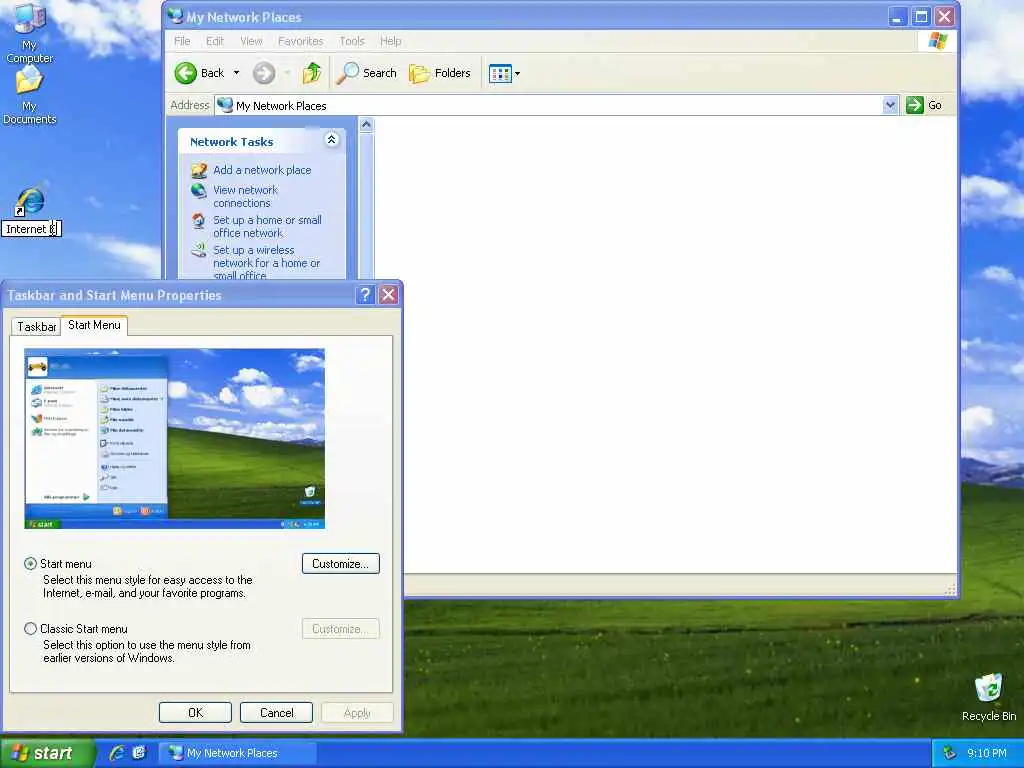Click Add a network place icon

[x=199, y=170]
